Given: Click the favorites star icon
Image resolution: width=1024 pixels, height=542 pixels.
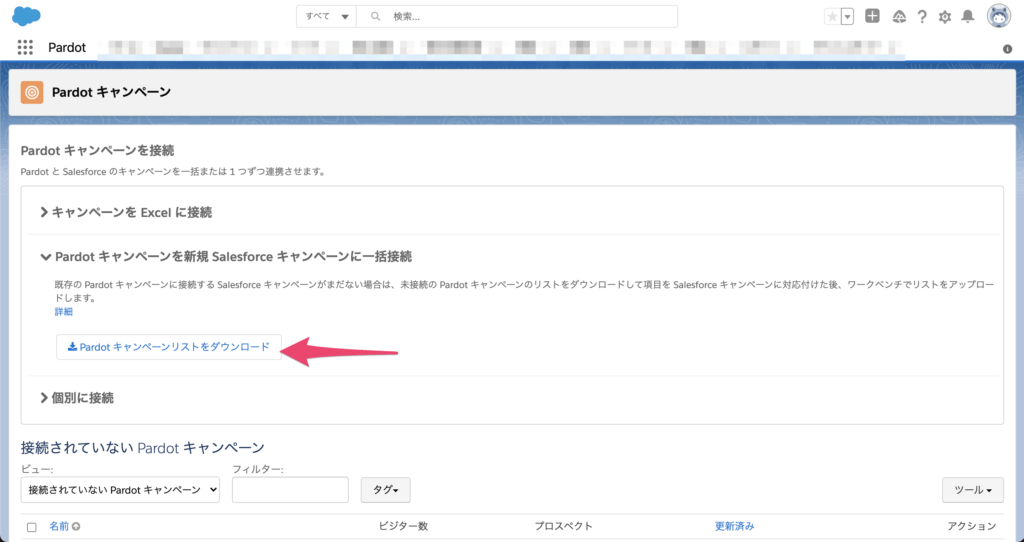Looking at the screenshot, I should (832, 17).
